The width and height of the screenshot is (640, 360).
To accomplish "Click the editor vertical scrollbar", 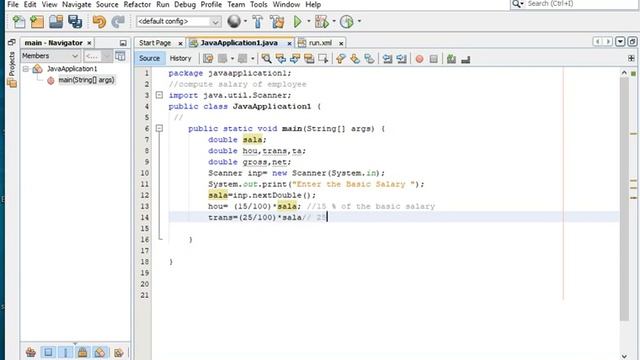I will click(624, 198).
